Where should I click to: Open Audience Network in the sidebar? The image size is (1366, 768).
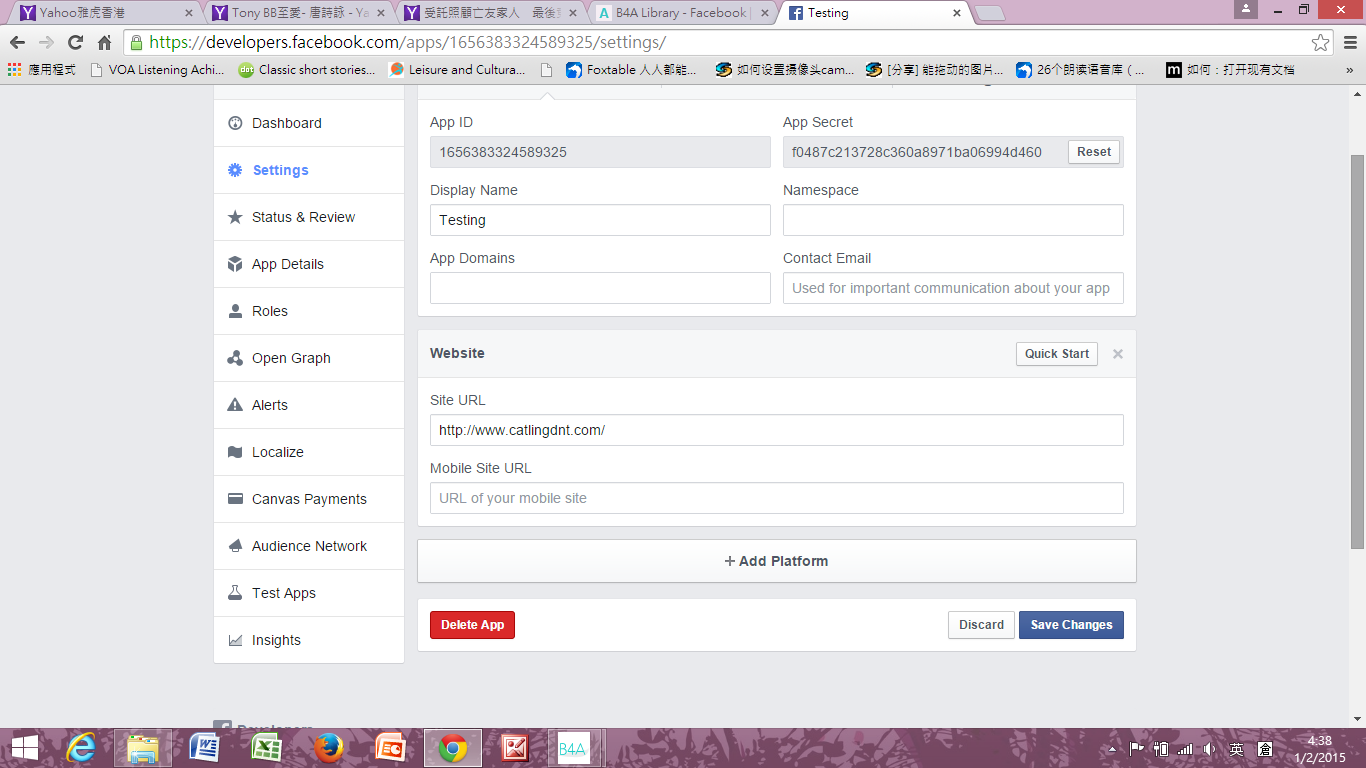pyautogui.click(x=309, y=546)
